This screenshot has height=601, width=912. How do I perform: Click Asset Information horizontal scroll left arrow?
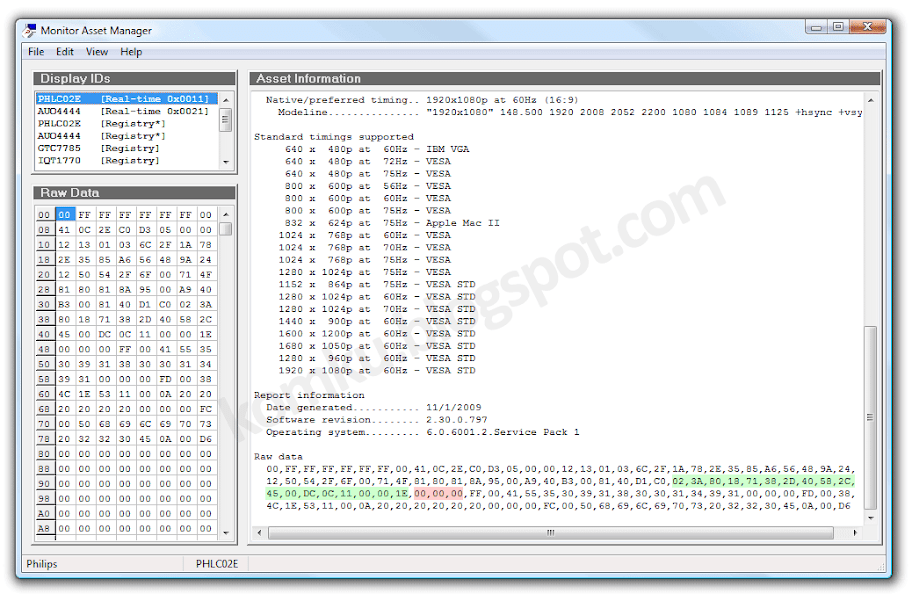pyautogui.click(x=259, y=532)
